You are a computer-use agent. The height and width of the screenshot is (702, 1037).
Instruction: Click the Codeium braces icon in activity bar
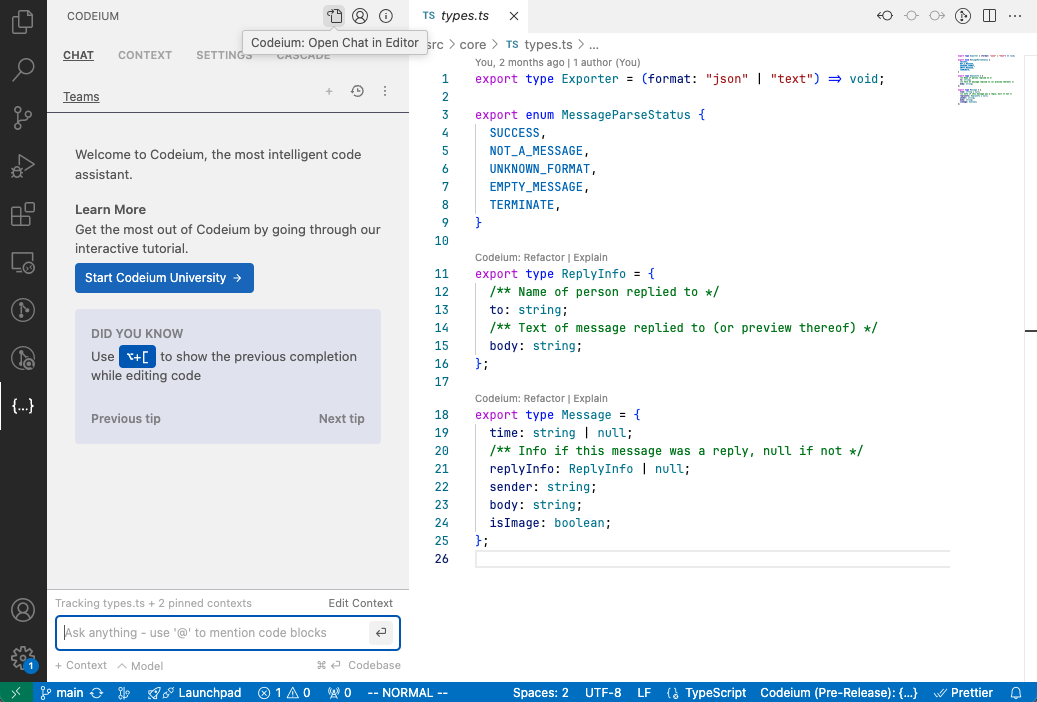(x=23, y=406)
